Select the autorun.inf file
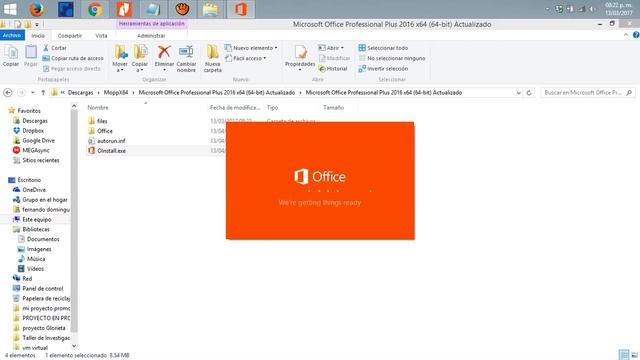The height and width of the screenshot is (360, 640). coord(111,141)
